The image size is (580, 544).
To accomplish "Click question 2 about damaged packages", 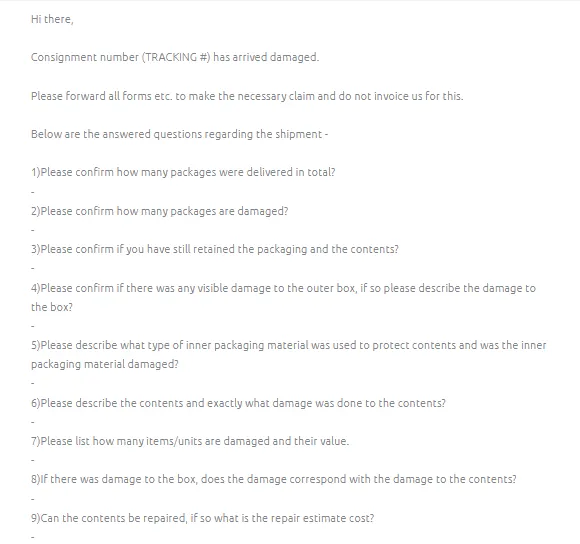I will click(159, 211).
